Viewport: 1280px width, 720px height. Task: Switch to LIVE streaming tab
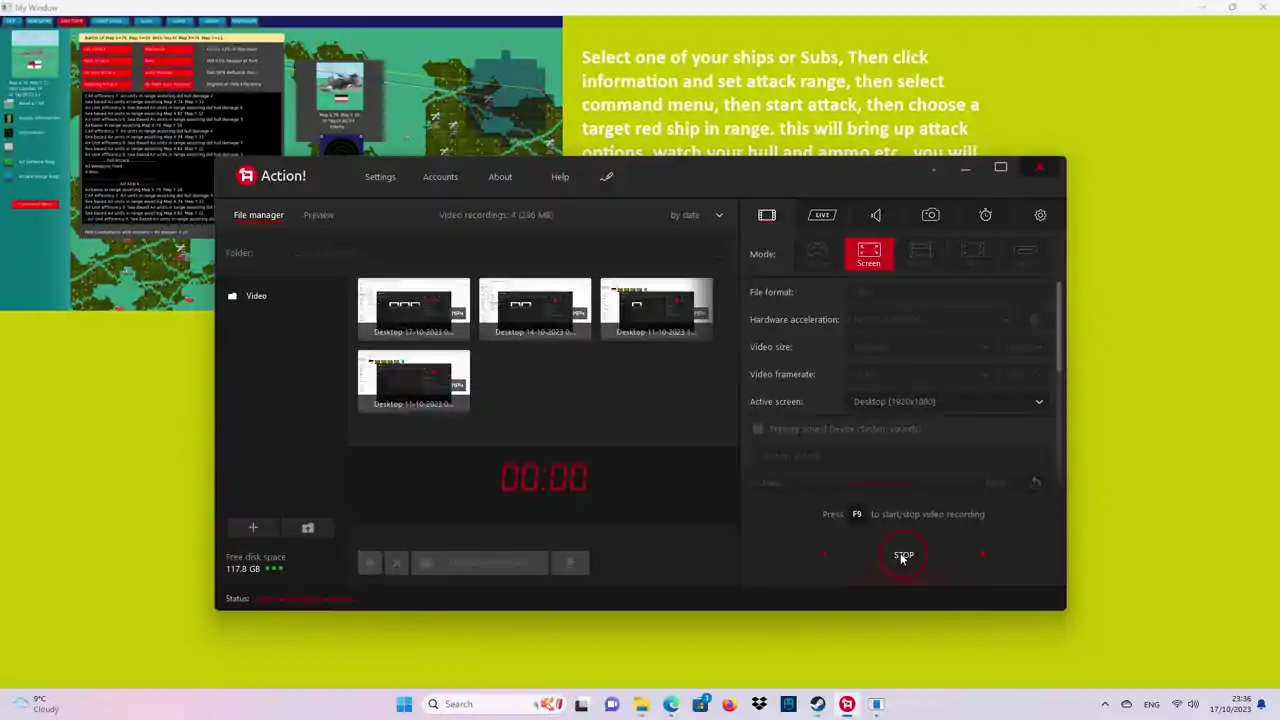coord(822,215)
